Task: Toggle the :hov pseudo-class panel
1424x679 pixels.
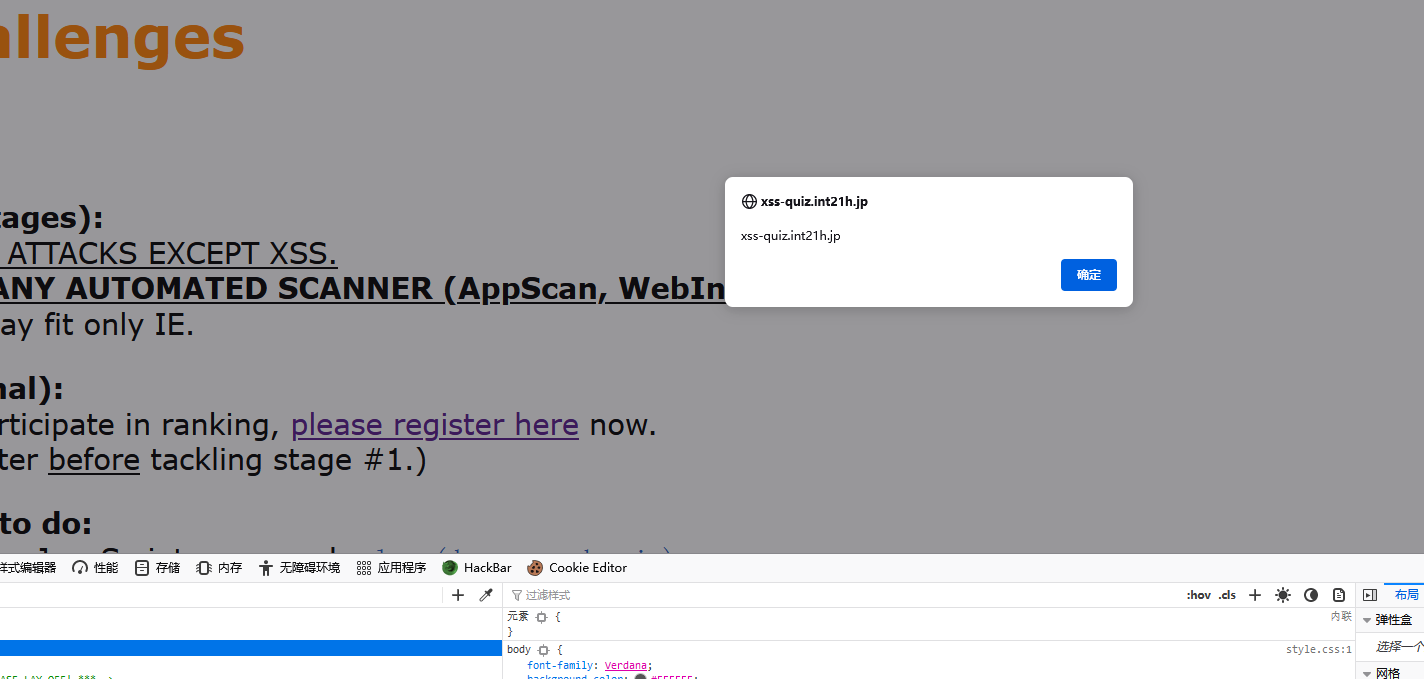Action: [x=1198, y=595]
